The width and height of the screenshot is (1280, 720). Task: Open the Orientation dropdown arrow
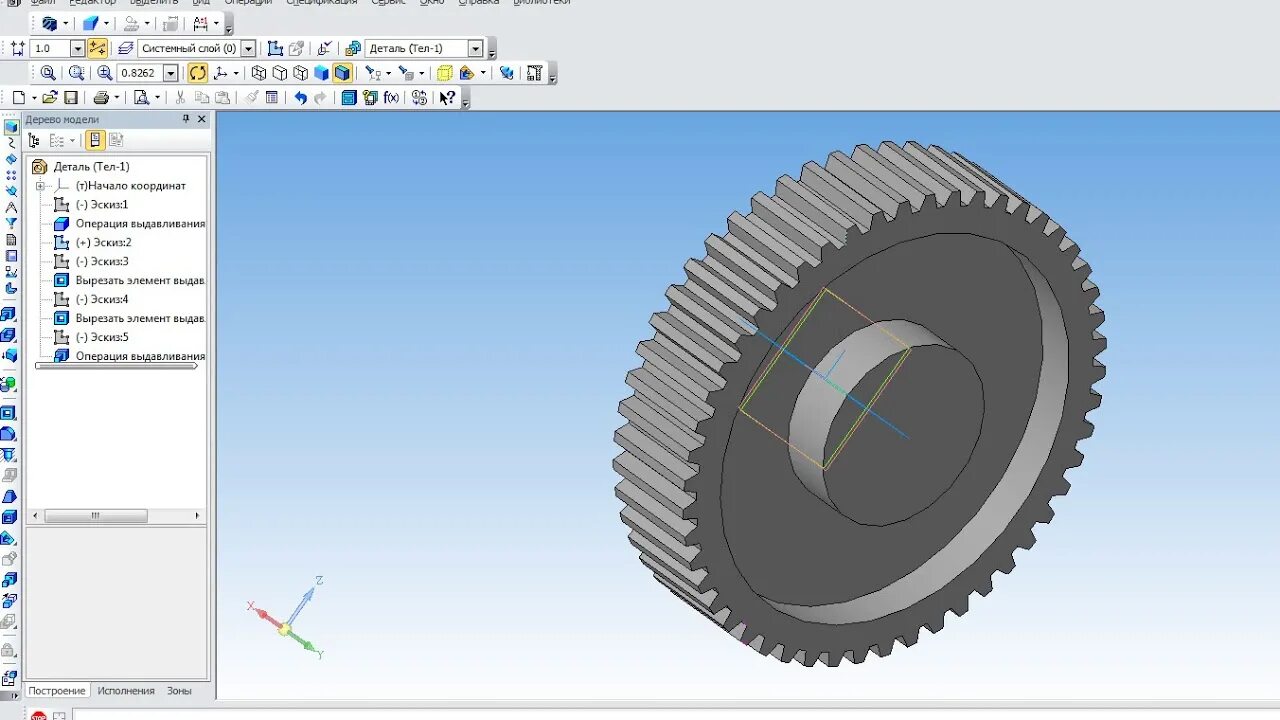(237, 72)
